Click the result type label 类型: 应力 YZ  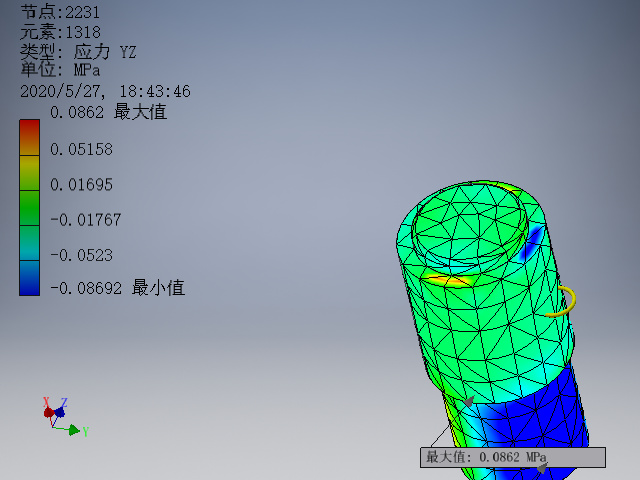pos(78,52)
